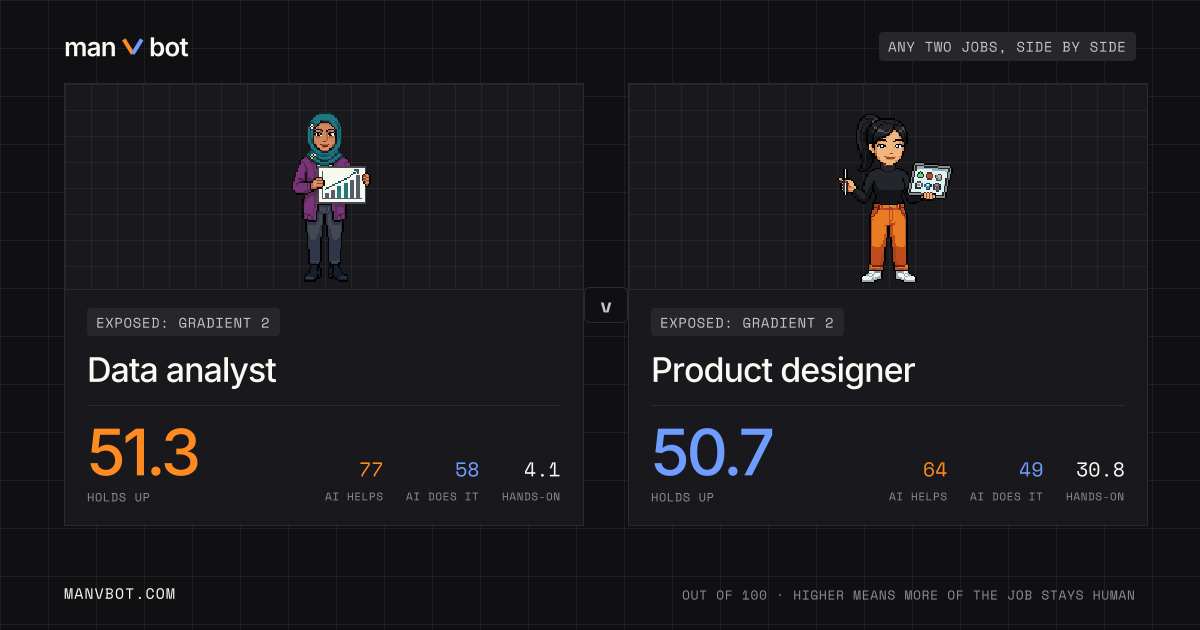
Task: Open the "Product designer" job title
Action: coord(783,371)
